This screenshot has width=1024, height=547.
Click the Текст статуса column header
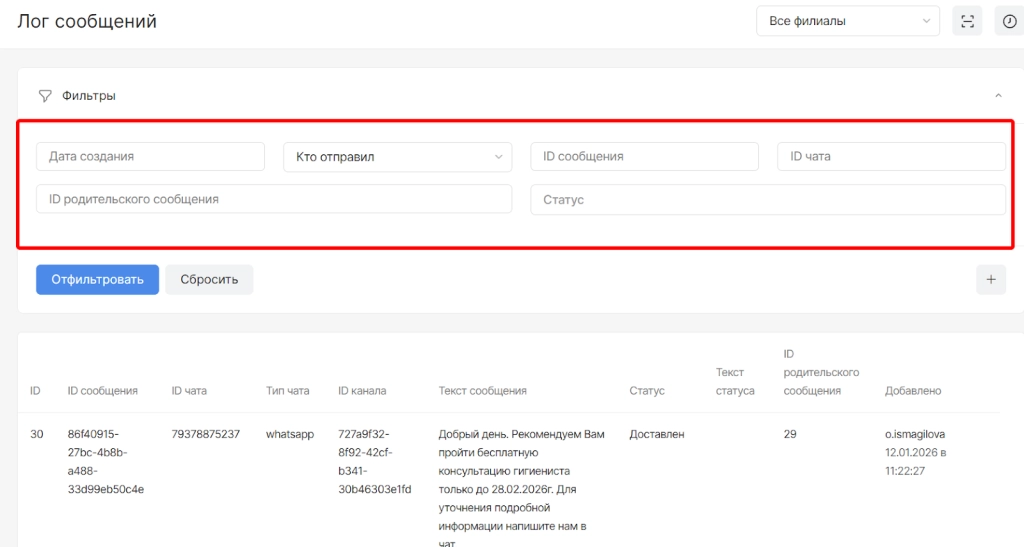(x=735, y=381)
